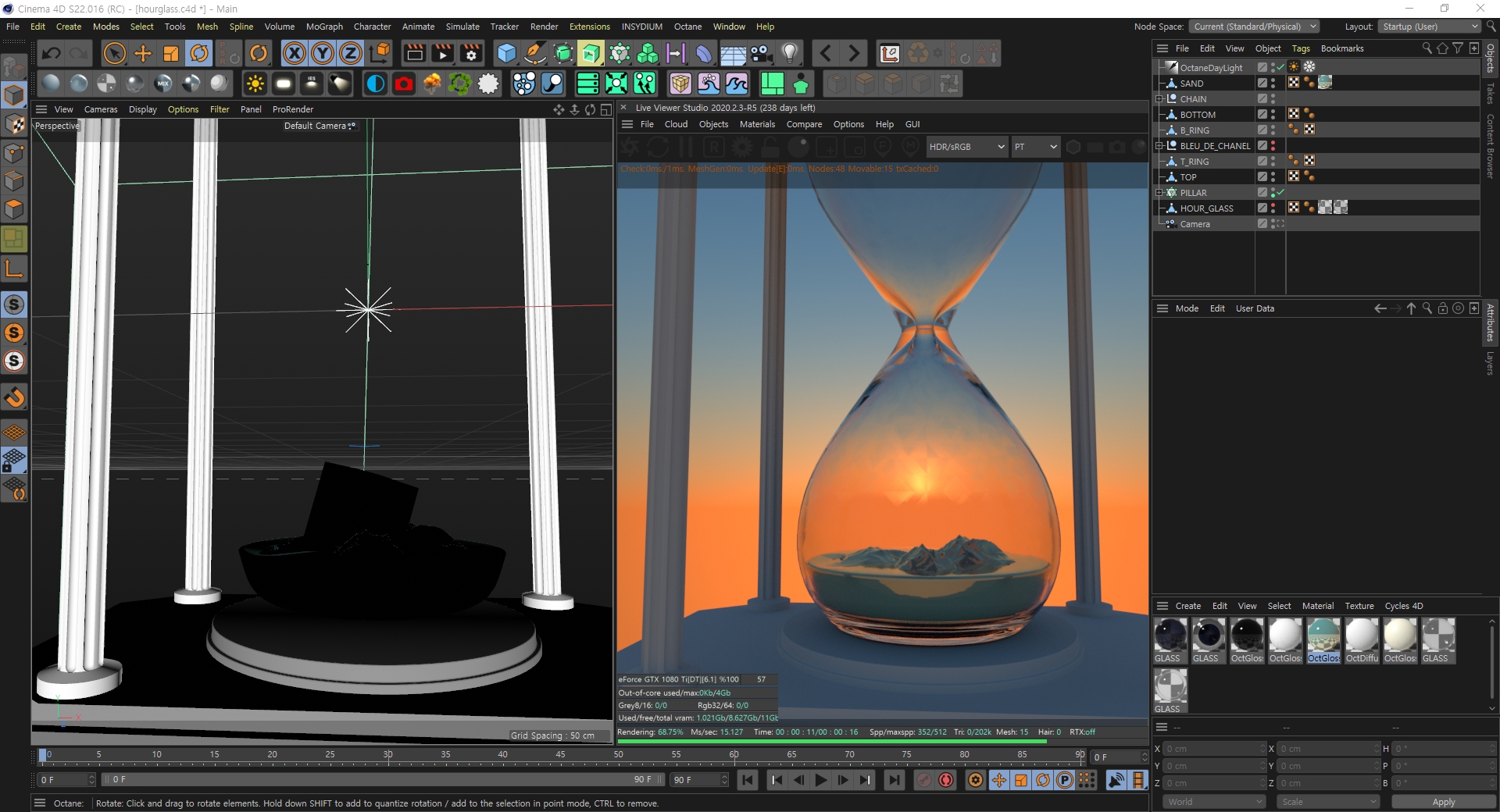Click the Undo arrow in the top toolbar

coord(52,54)
